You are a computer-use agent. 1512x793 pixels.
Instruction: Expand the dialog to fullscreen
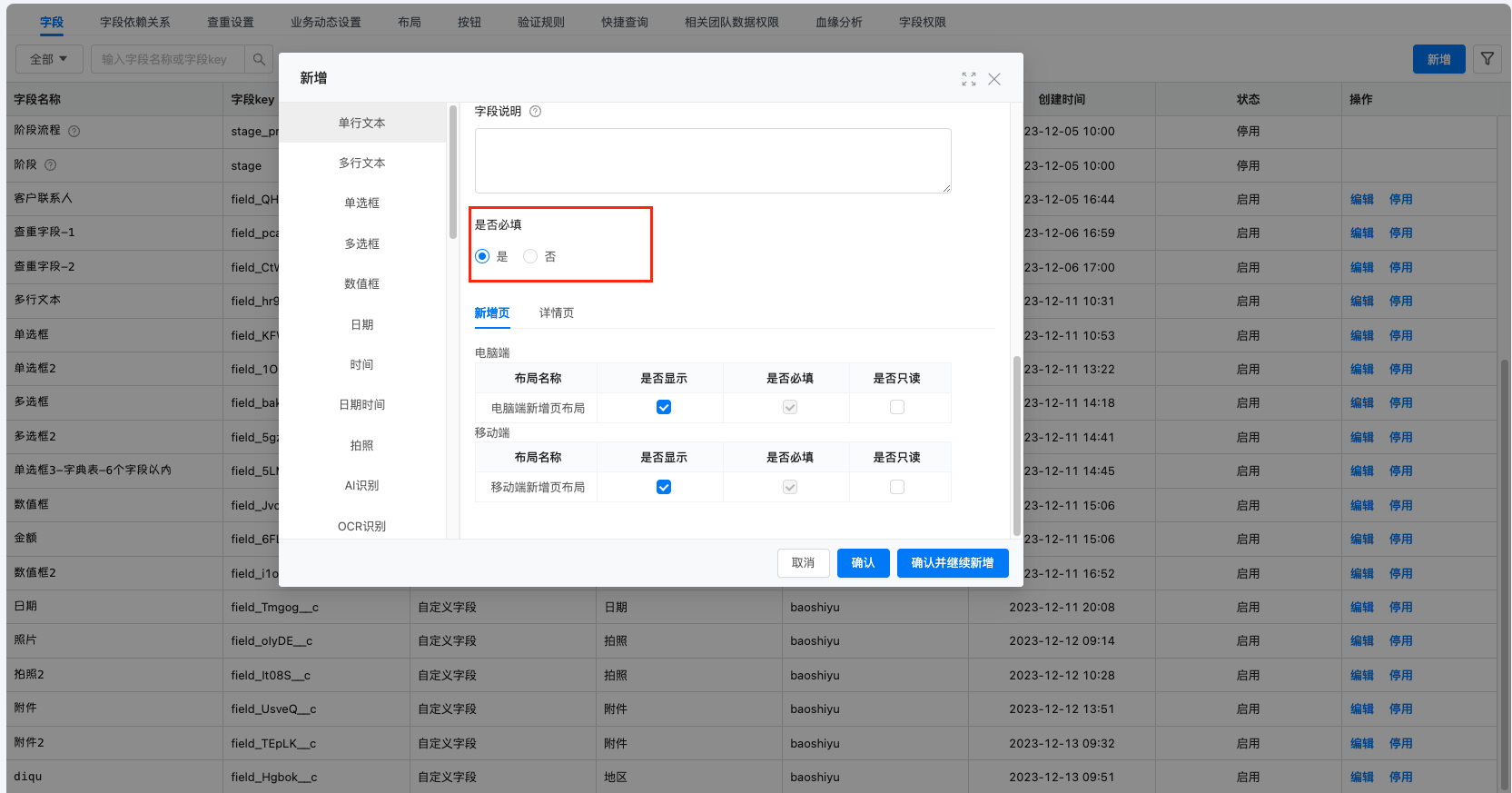coord(969,79)
